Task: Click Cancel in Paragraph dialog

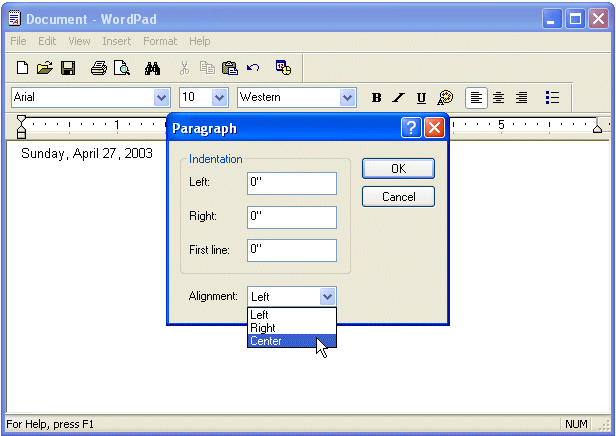Action: 398,196
